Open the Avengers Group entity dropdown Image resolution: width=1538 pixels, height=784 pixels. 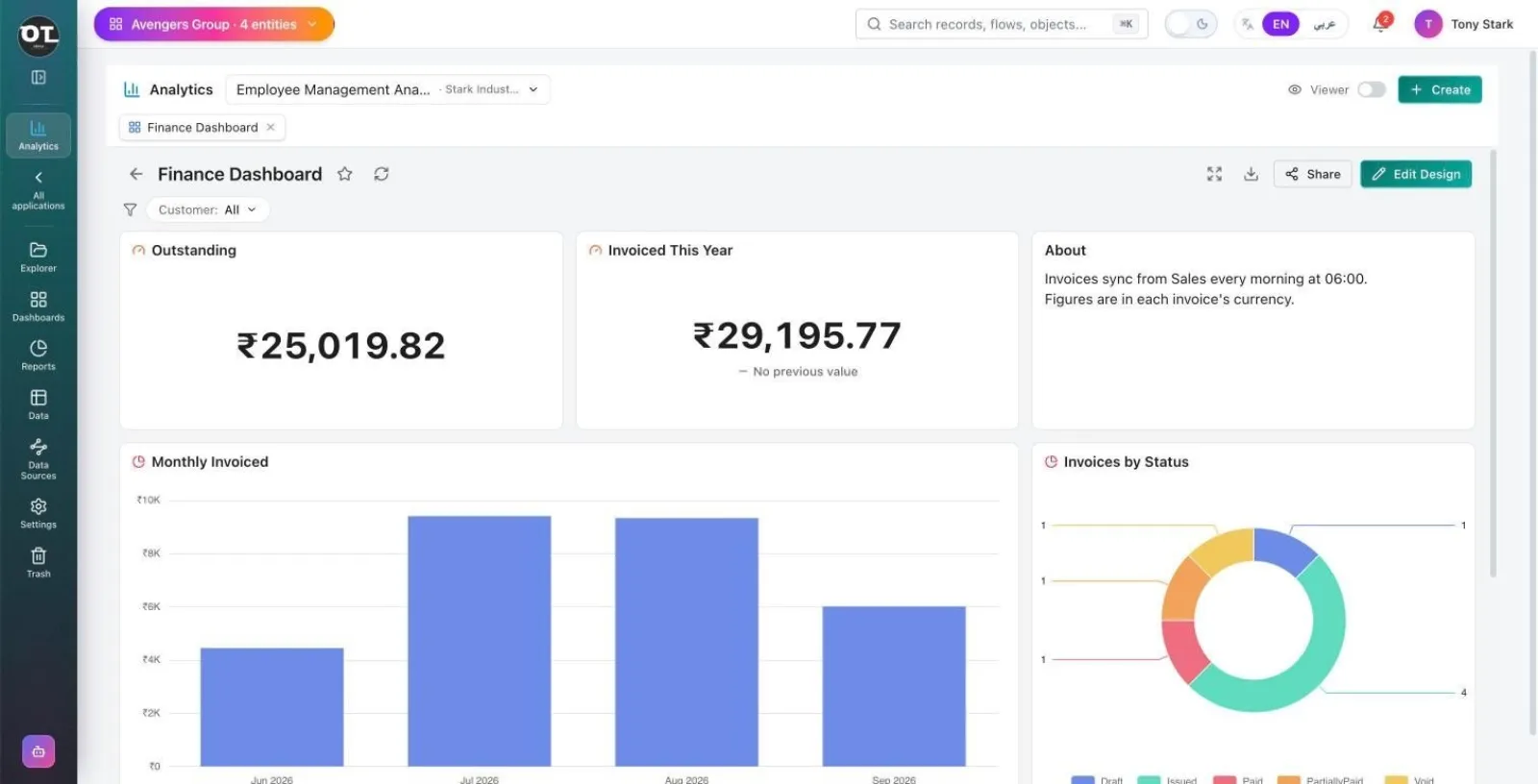click(x=213, y=24)
